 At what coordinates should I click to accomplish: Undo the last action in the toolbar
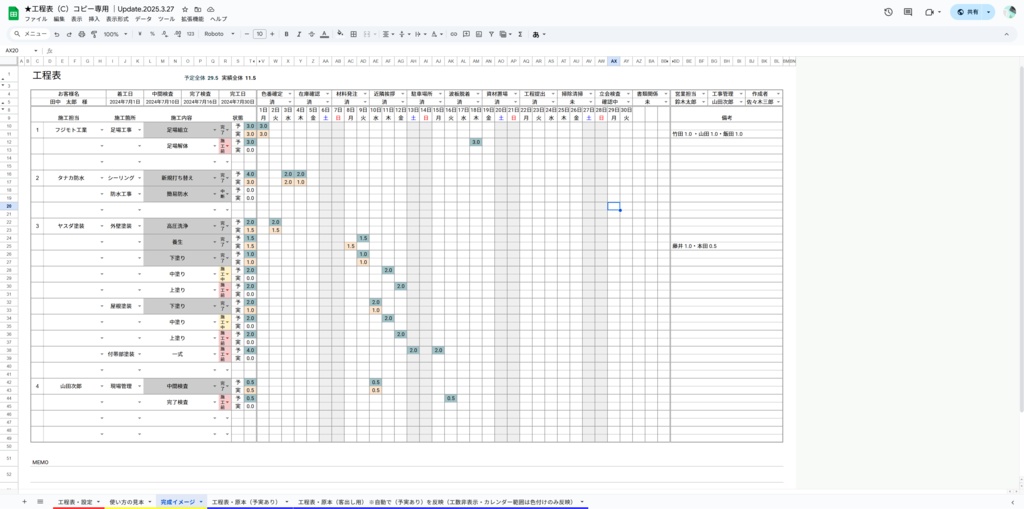point(57,34)
